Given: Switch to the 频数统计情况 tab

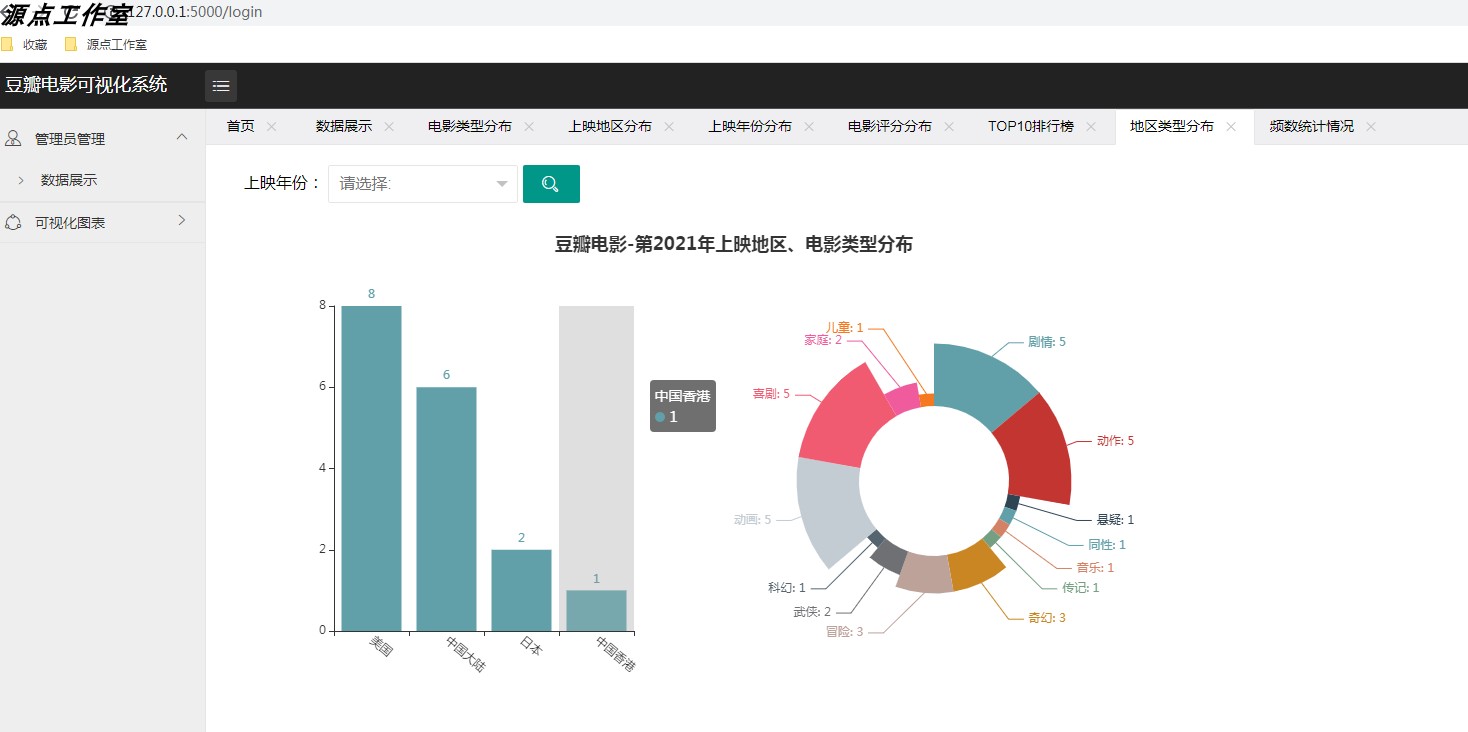Looking at the screenshot, I should tap(1311, 127).
